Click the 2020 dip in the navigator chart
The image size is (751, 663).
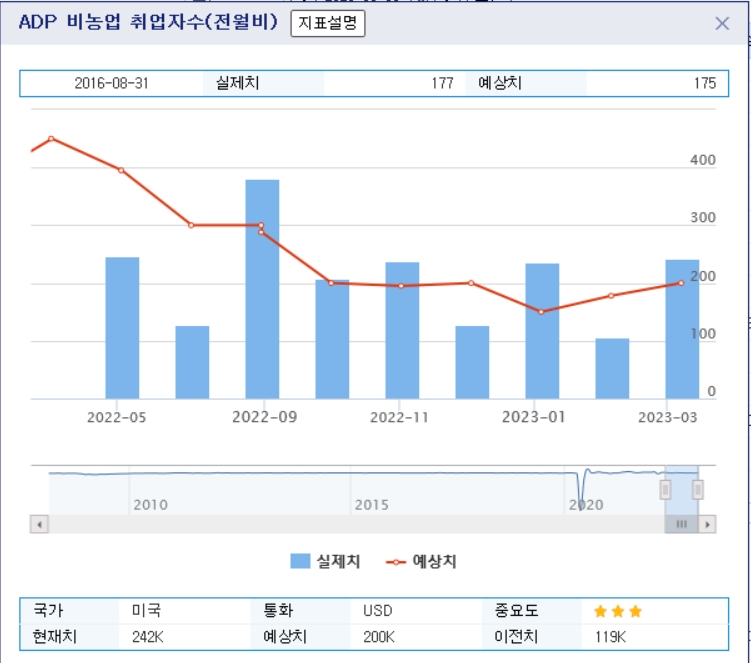click(x=581, y=491)
